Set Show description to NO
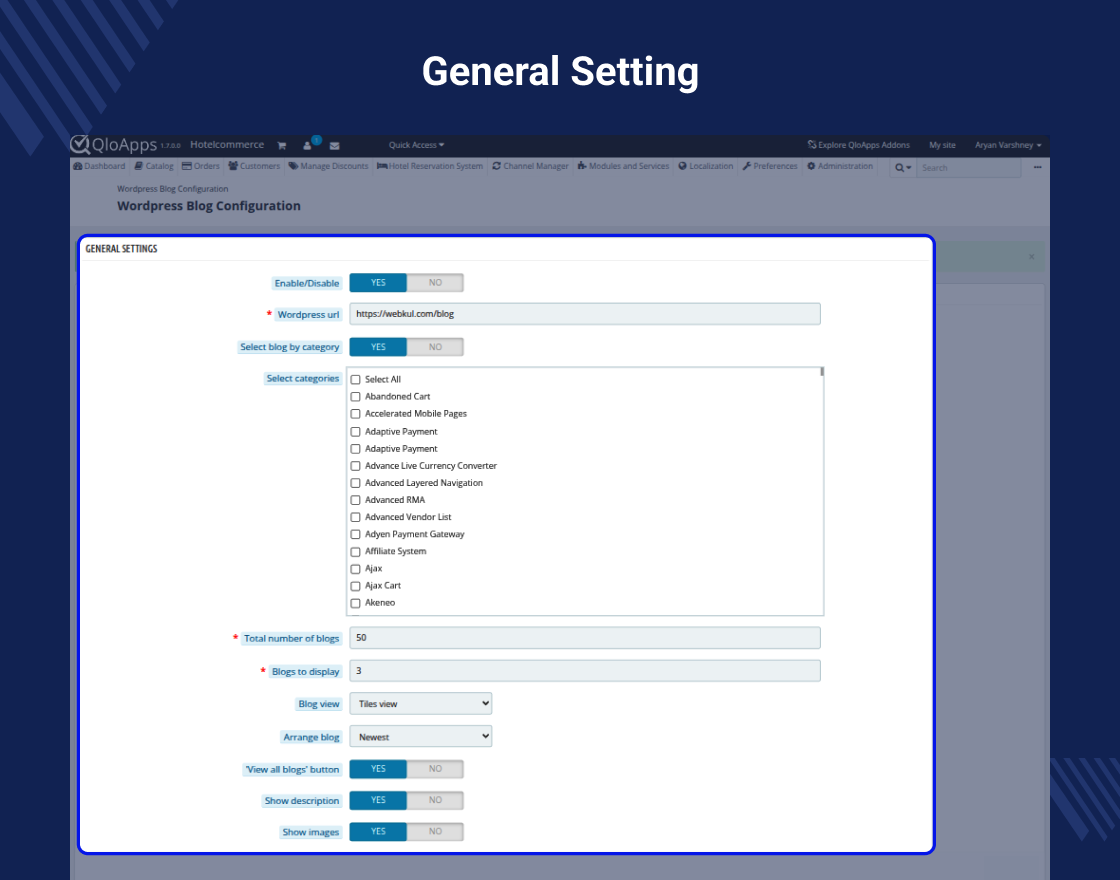The width and height of the screenshot is (1120, 880). pyautogui.click(x=435, y=801)
